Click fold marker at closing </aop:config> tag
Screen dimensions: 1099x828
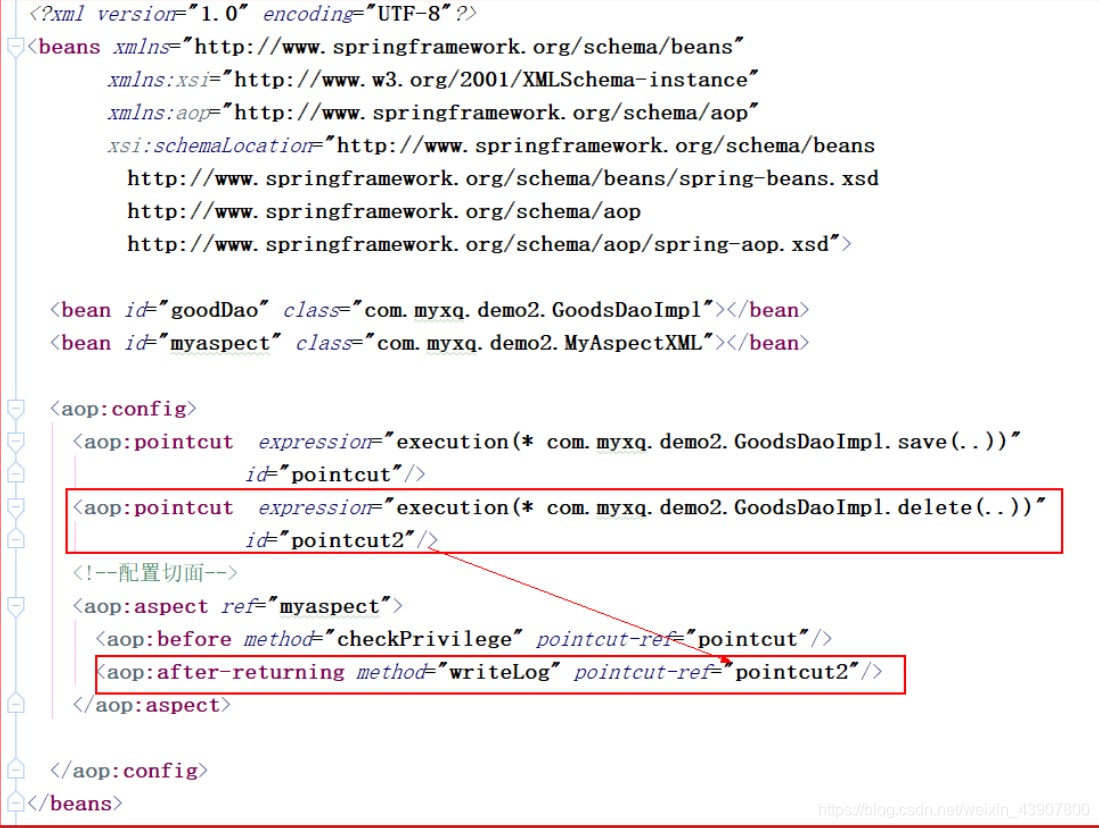pos(15,770)
